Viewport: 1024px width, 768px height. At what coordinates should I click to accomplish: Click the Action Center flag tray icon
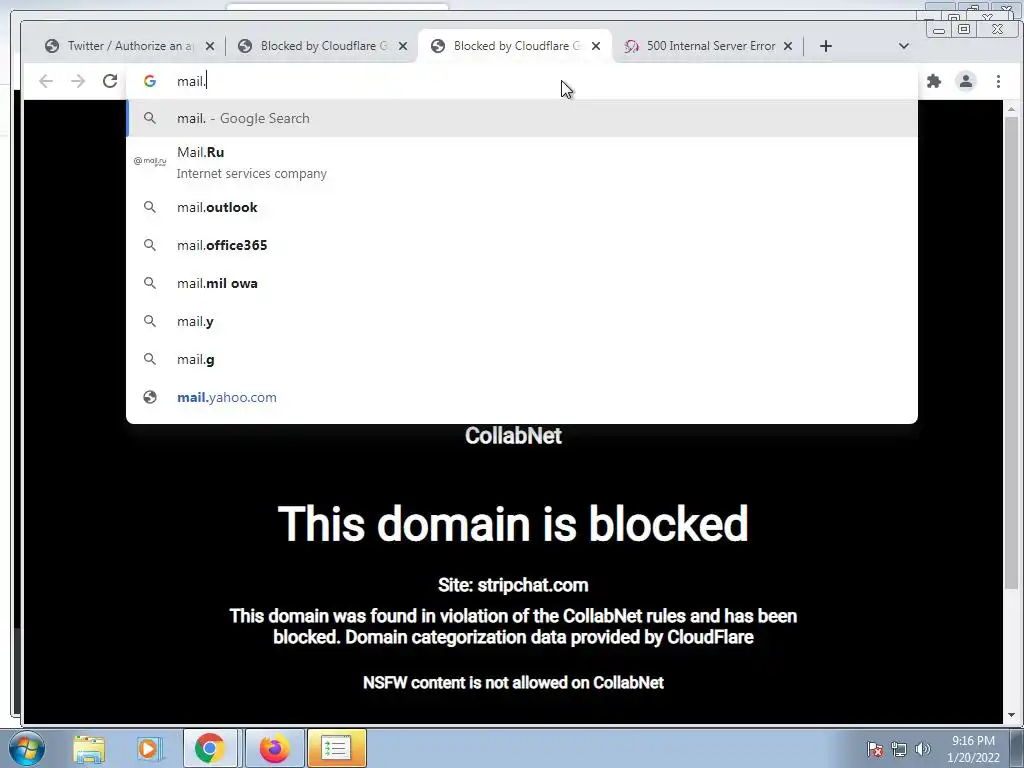pyautogui.click(x=875, y=749)
